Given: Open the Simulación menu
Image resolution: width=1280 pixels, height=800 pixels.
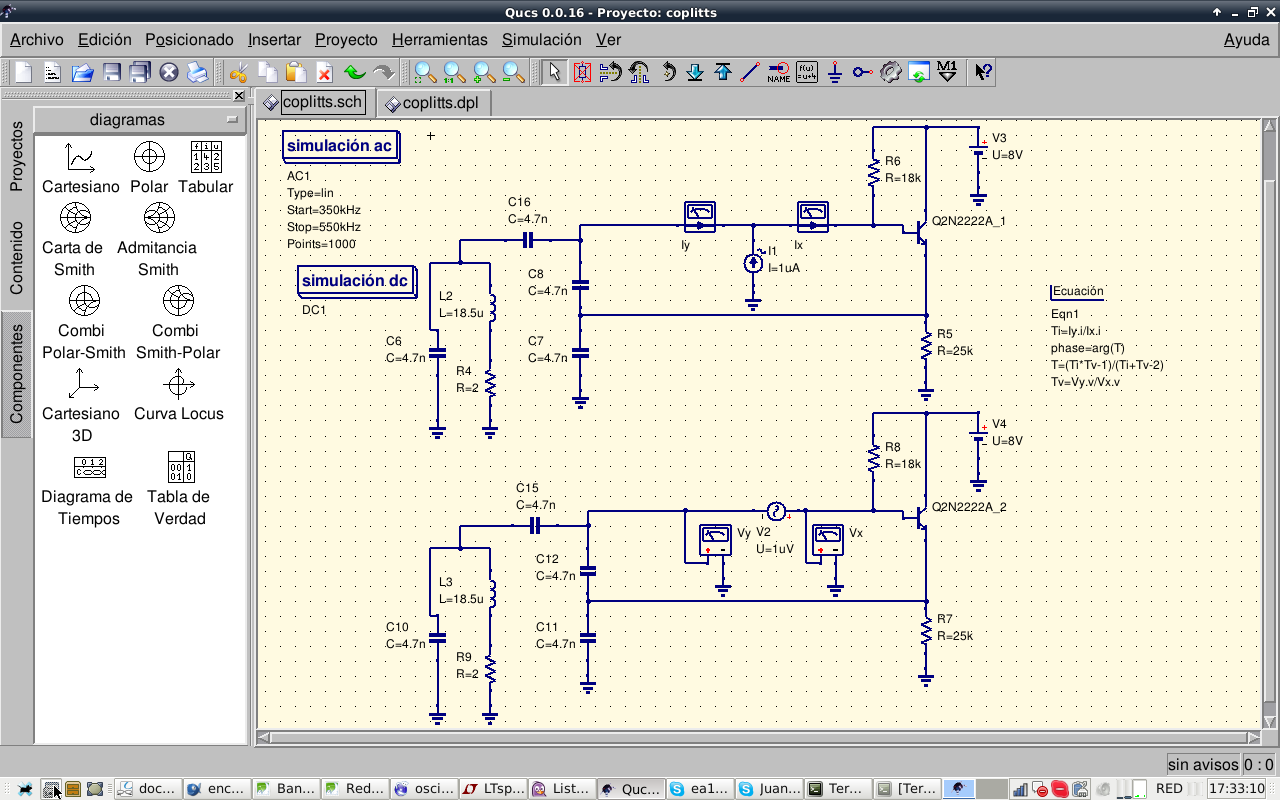Looking at the screenshot, I should tap(541, 40).
